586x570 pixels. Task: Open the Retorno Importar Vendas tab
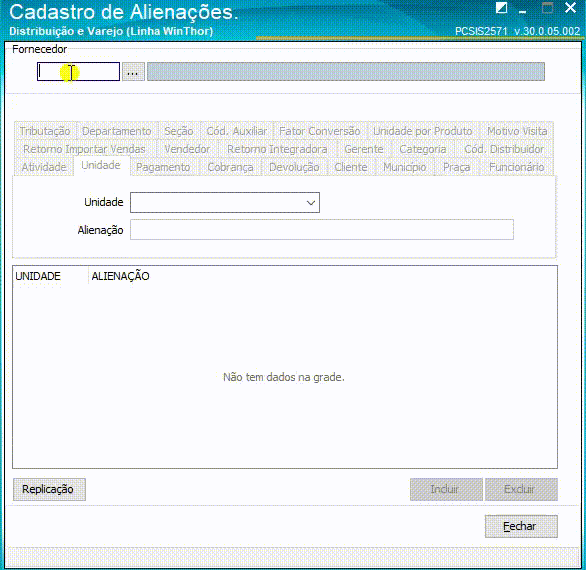(84, 149)
